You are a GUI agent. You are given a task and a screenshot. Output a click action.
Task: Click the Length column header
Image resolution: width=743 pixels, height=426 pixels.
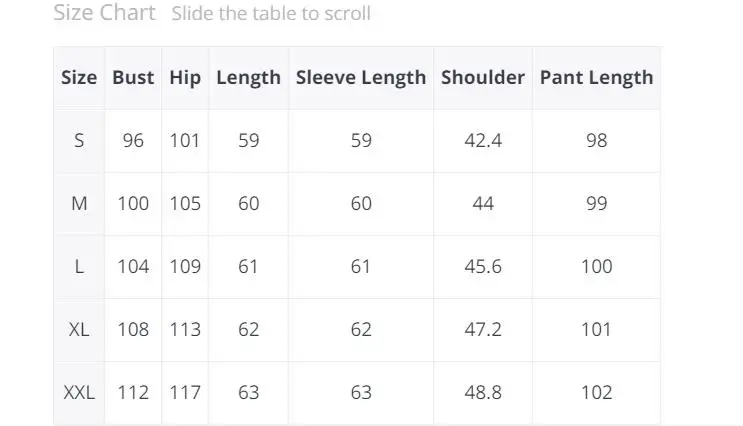[x=248, y=77]
